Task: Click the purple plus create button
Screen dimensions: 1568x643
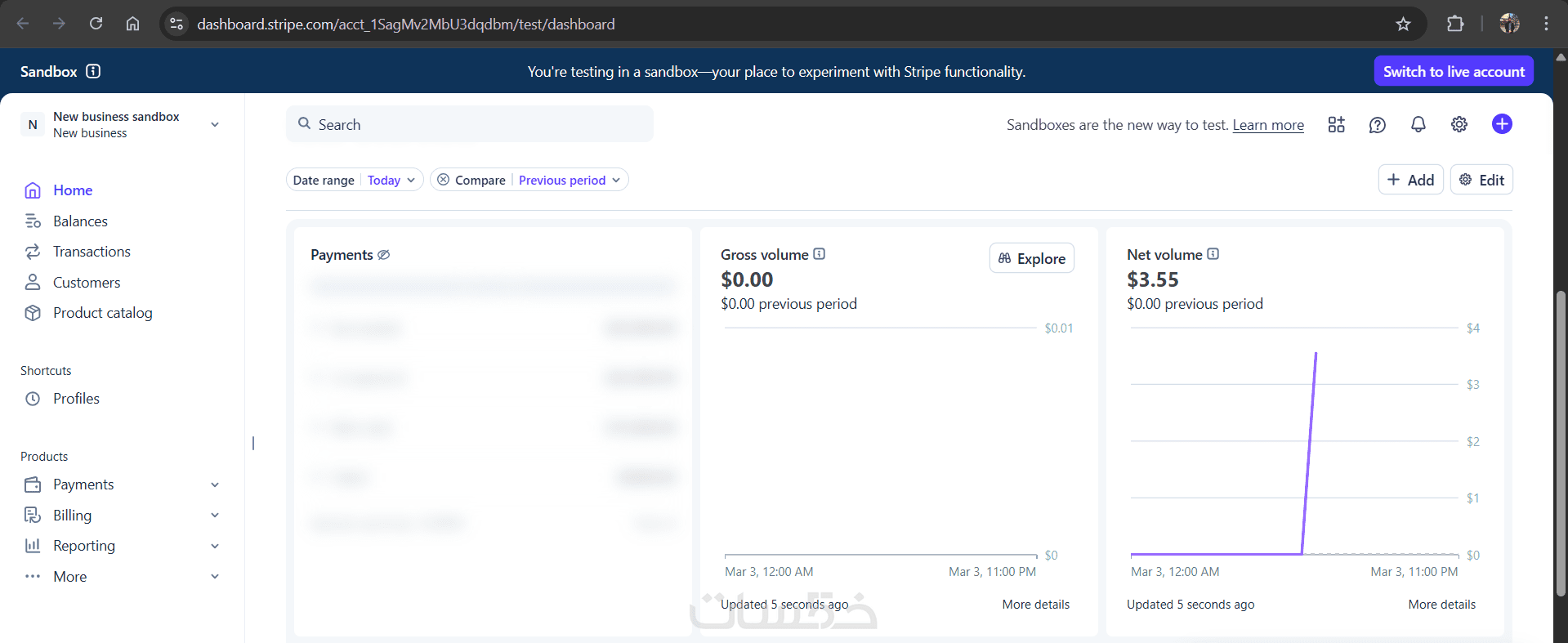Action: 1501,124
